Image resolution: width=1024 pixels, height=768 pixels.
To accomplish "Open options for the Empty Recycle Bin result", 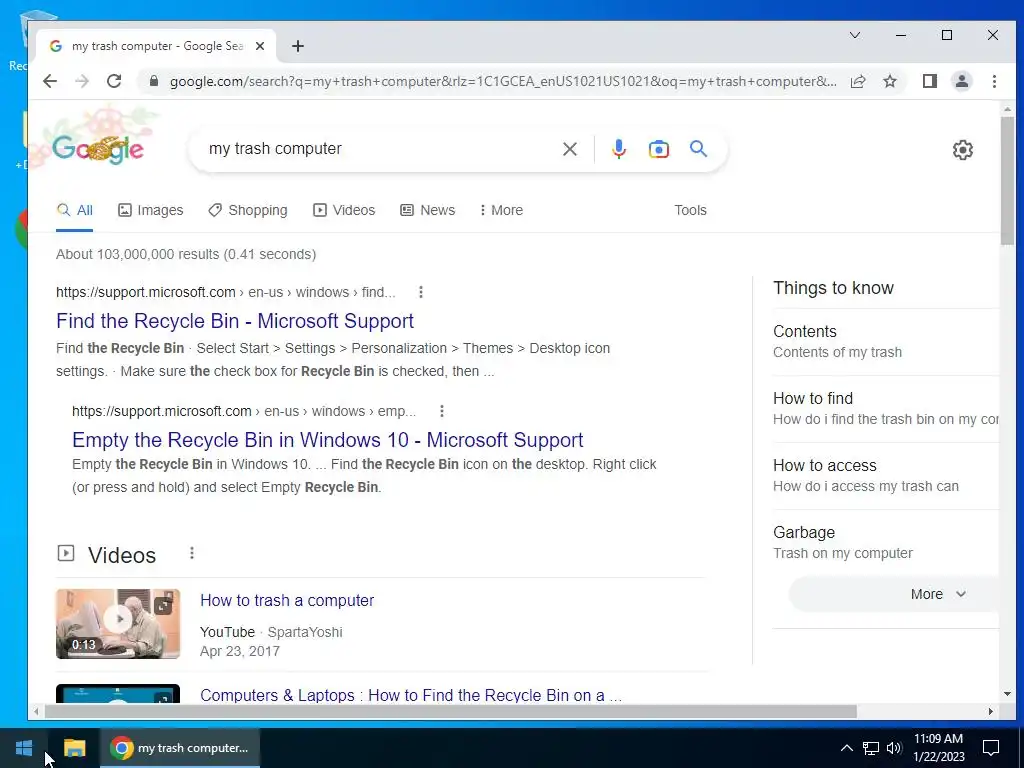I will (441, 411).
